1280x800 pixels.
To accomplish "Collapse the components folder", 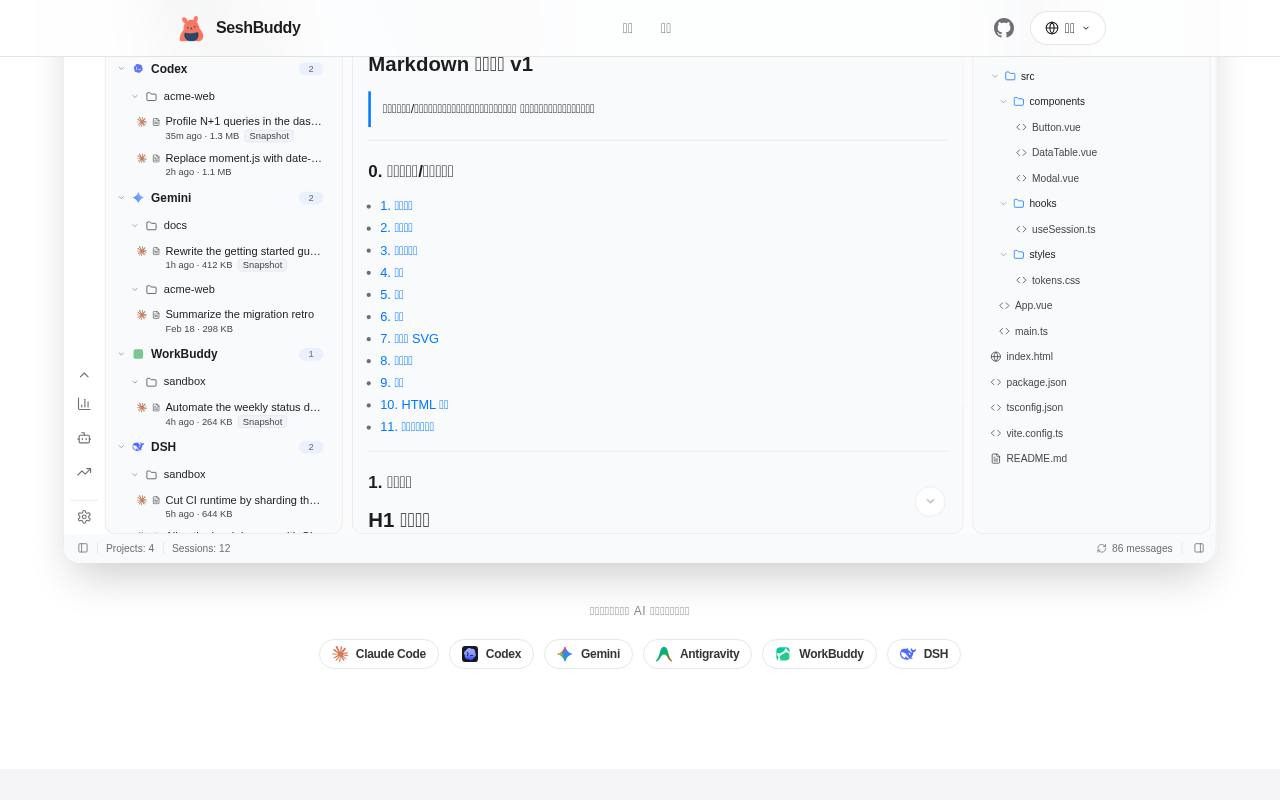I will click(1004, 102).
